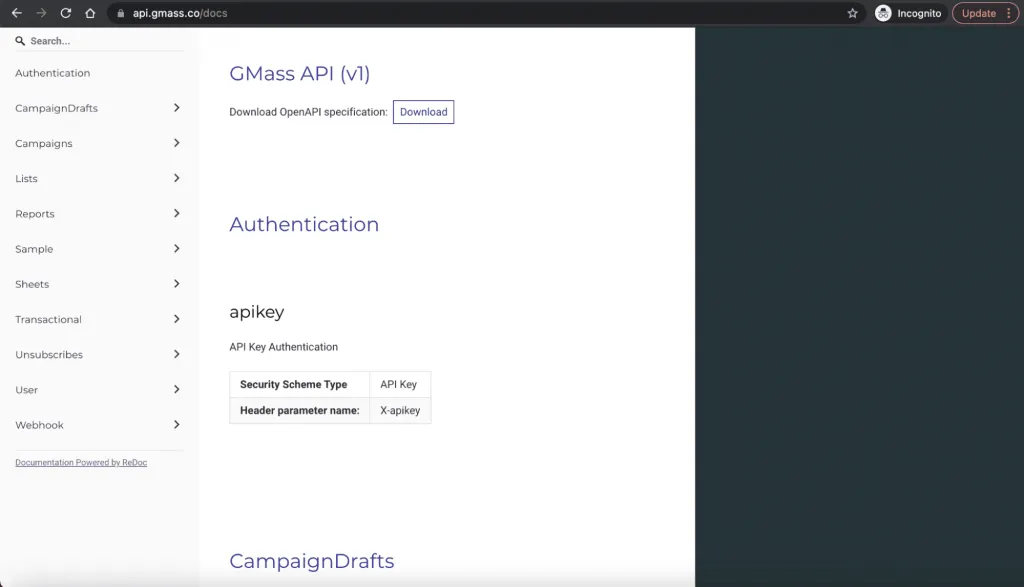Select Sheets in the sidebar
Screen dimensions: 1024x587
click(x=32, y=284)
